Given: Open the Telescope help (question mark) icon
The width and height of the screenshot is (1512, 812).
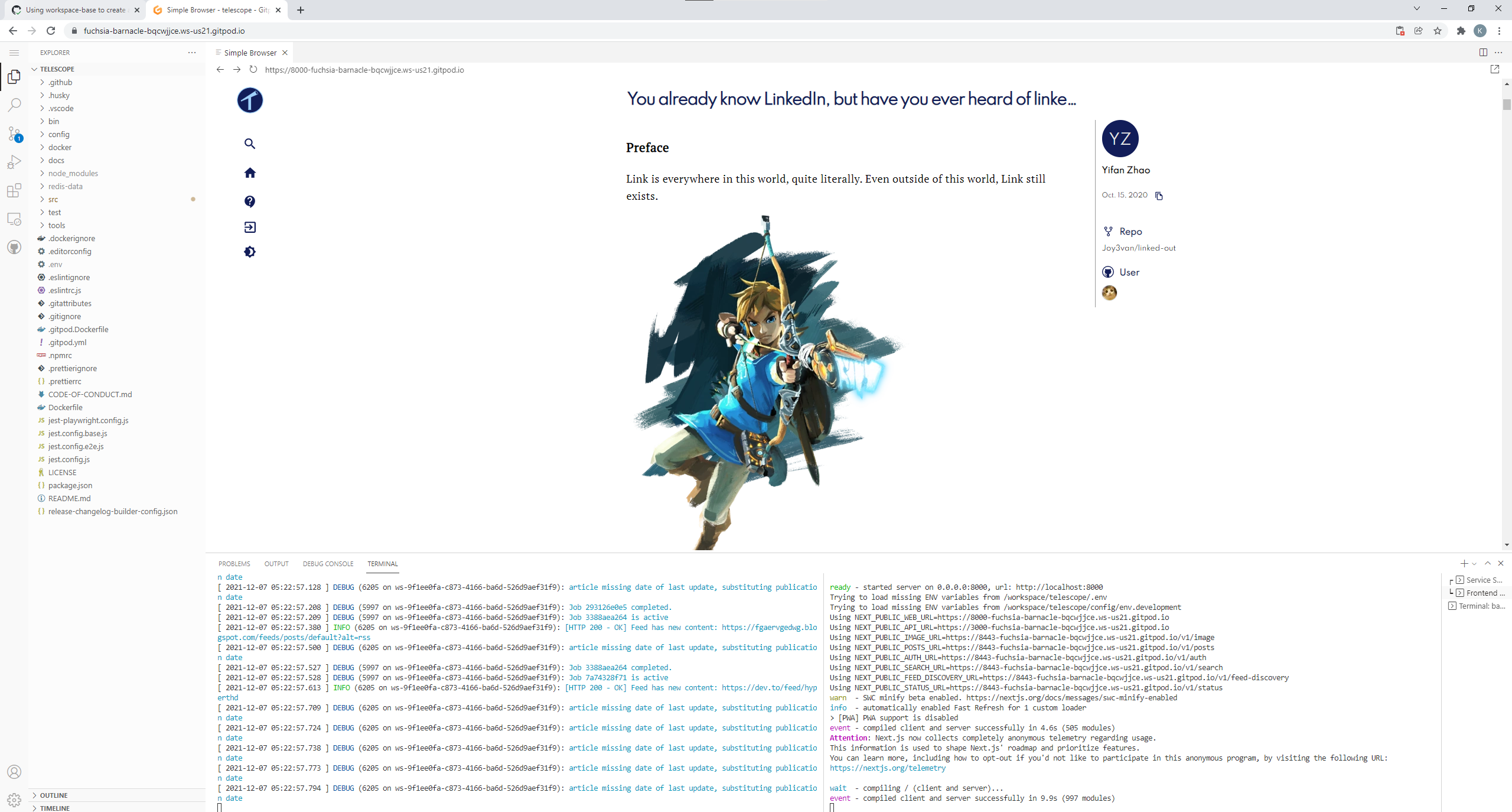Looking at the screenshot, I should pos(250,202).
